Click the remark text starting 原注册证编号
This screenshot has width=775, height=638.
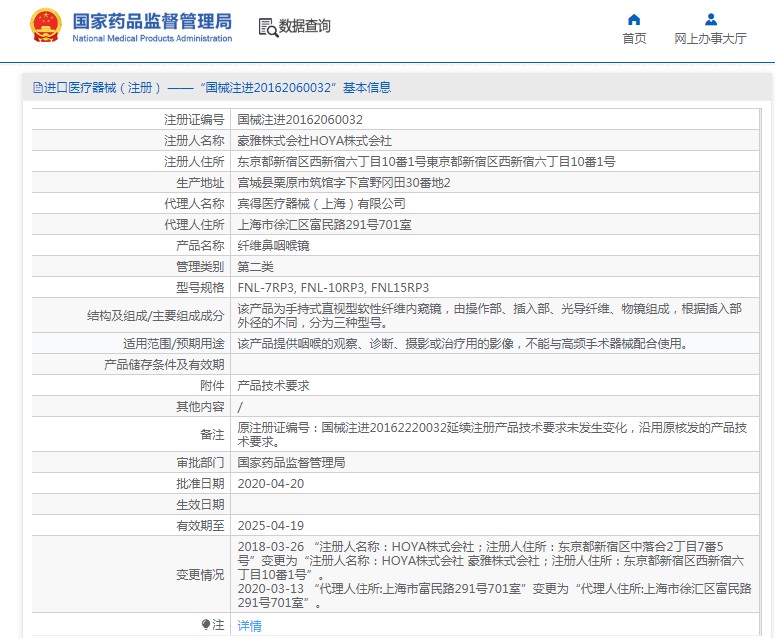point(492,434)
